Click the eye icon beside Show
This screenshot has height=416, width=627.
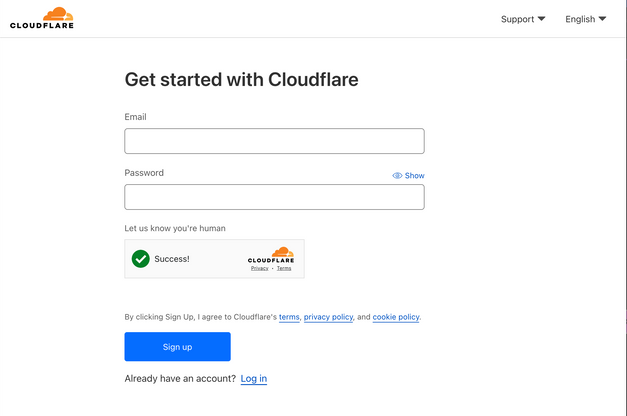click(397, 176)
